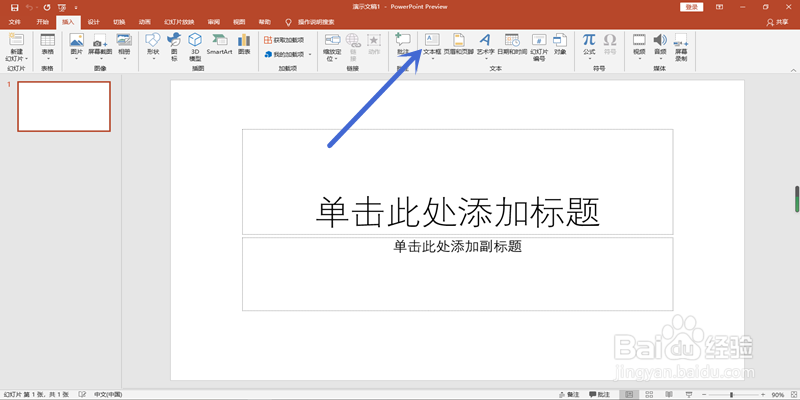The image size is (800, 400).
Task: Insert a 视频 video
Action: click(639, 47)
